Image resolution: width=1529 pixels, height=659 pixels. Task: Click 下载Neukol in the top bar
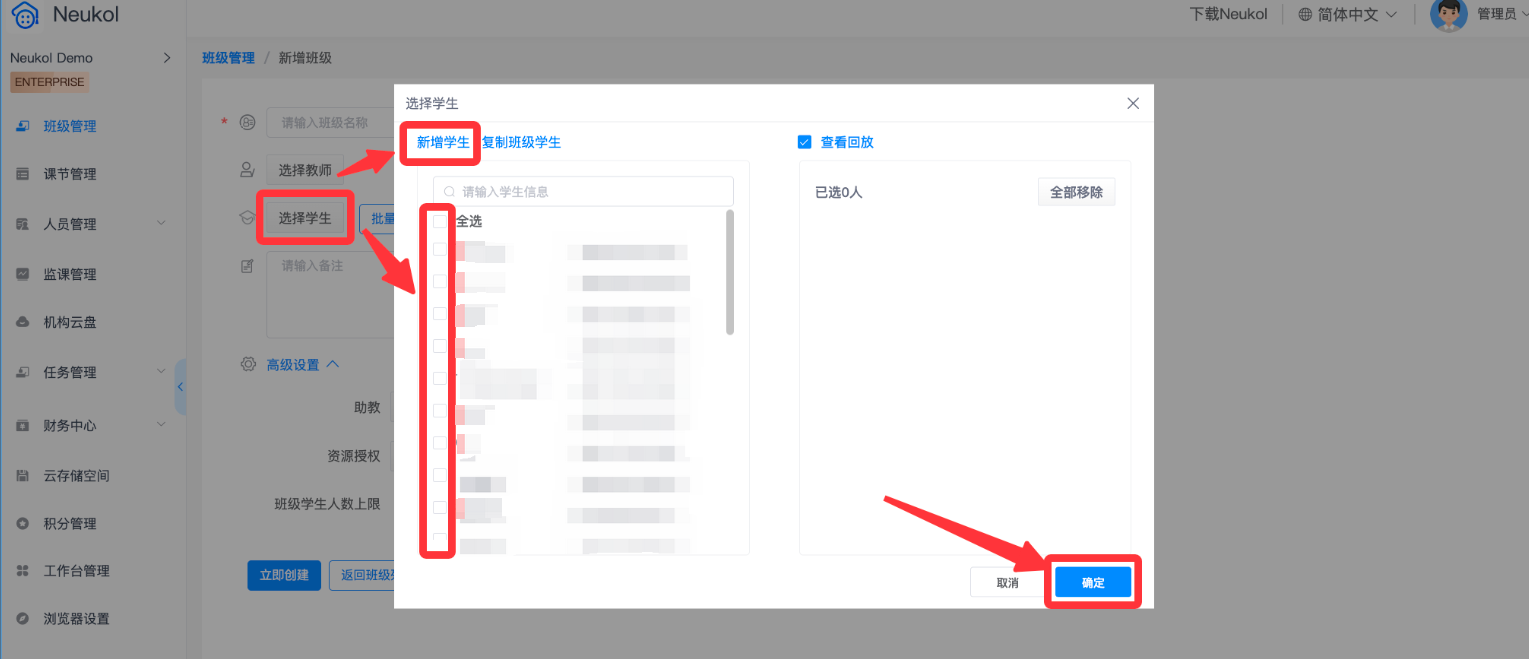click(x=1228, y=14)
